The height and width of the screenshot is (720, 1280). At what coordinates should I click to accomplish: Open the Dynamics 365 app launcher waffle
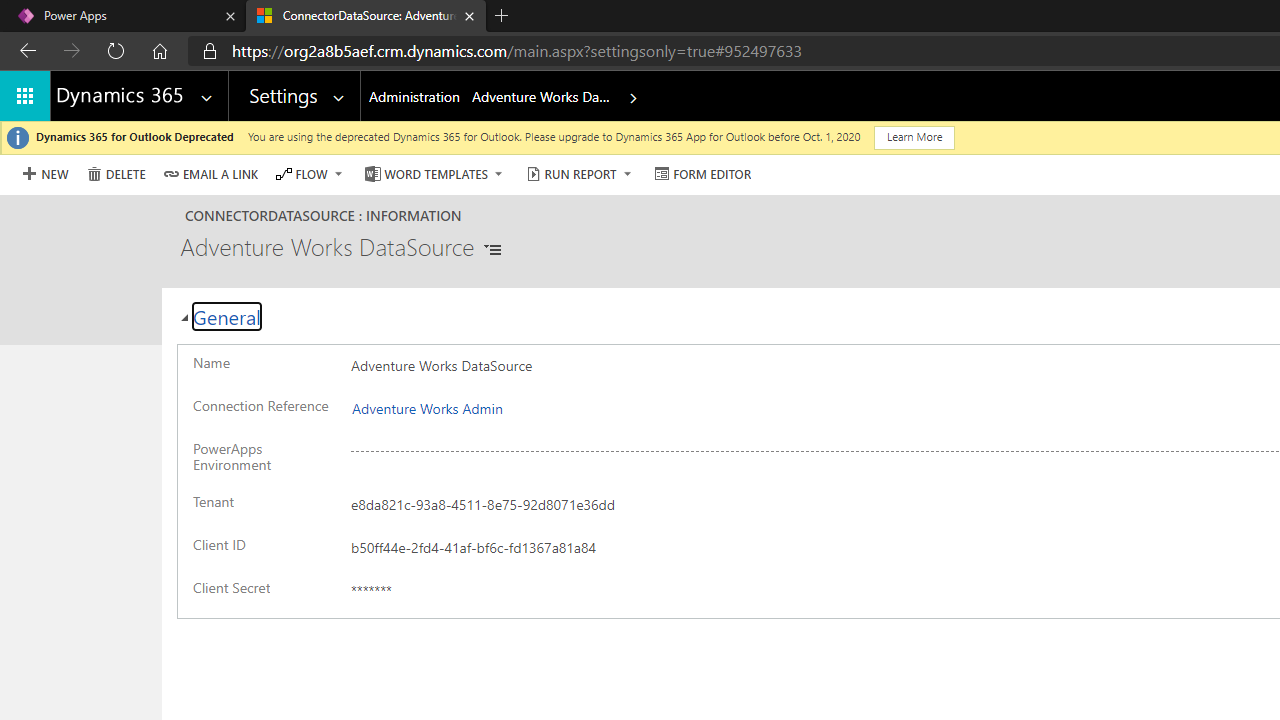tap(25, 96)
